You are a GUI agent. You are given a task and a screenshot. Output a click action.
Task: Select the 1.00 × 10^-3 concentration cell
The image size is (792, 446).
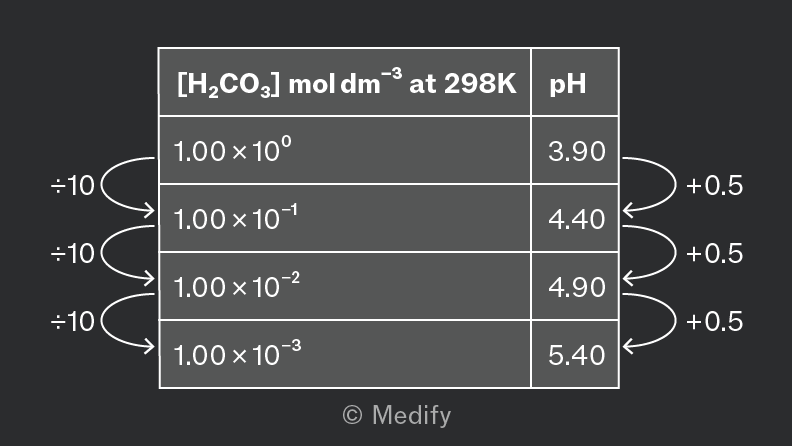click(x=345, y=354)
